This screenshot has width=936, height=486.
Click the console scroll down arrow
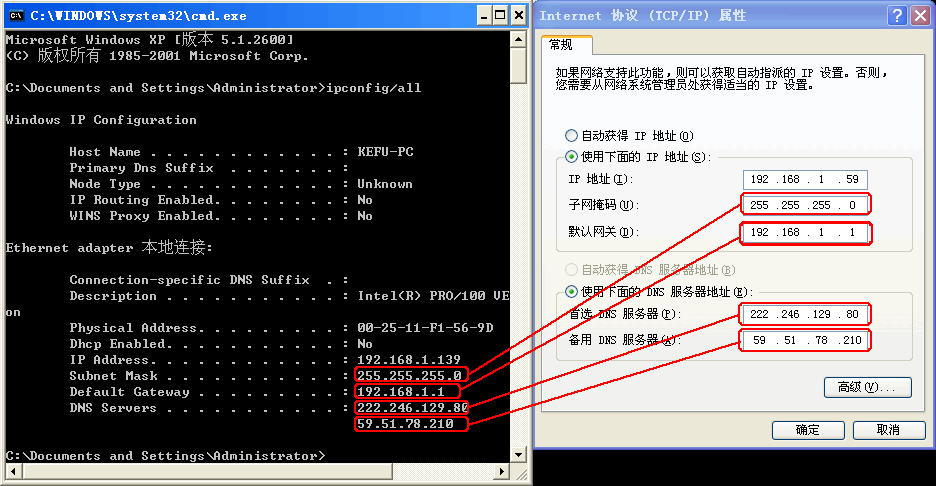[518, 455]
